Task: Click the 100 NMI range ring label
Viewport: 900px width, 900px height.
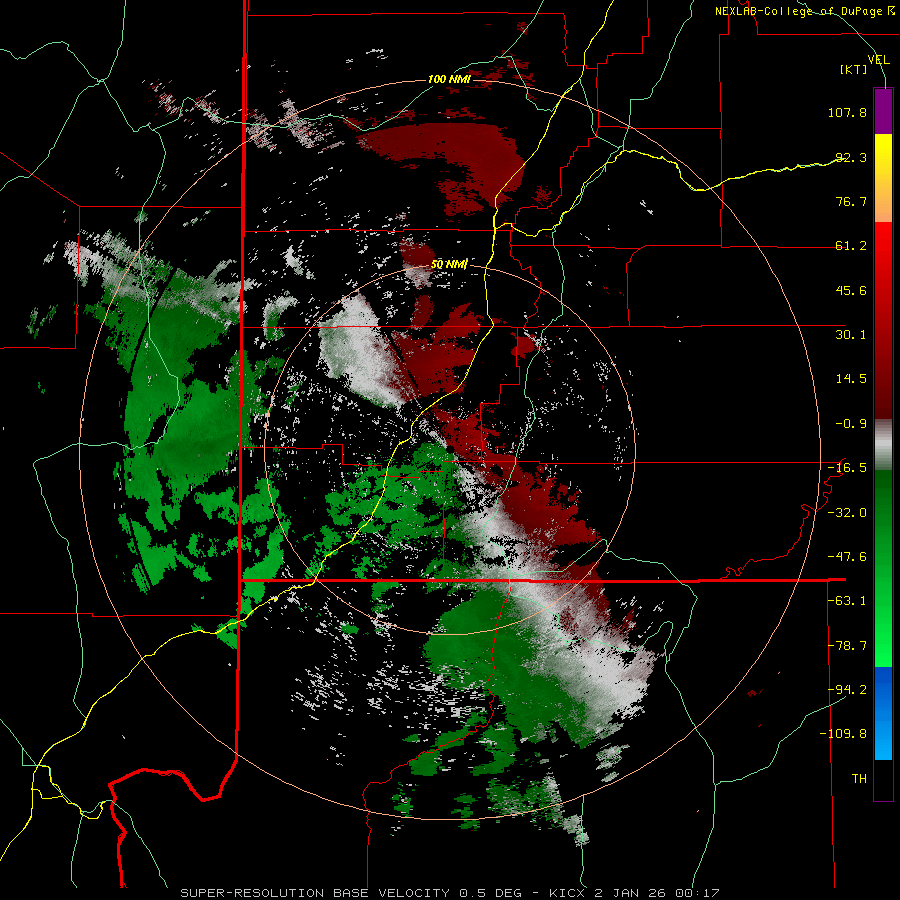Action: coord(449,79)
